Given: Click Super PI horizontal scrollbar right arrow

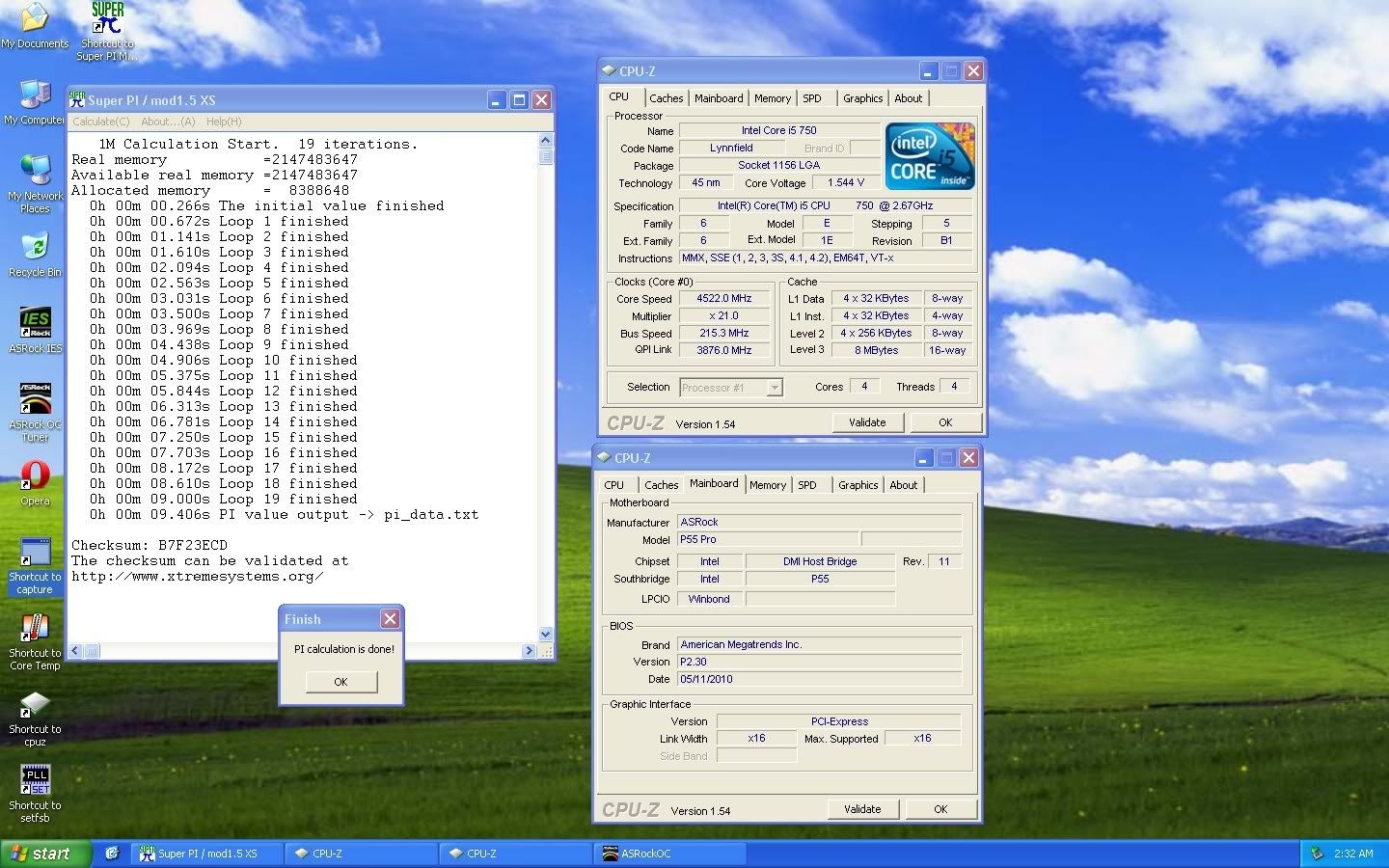Looking at the screenshot, I should [529, 651].
